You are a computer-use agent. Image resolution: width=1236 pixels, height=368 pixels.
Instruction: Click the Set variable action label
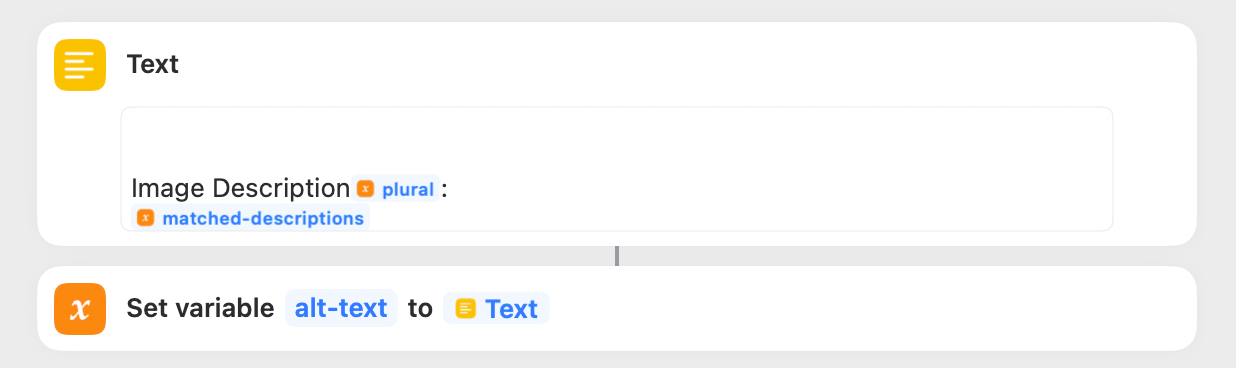click(200, 309)
